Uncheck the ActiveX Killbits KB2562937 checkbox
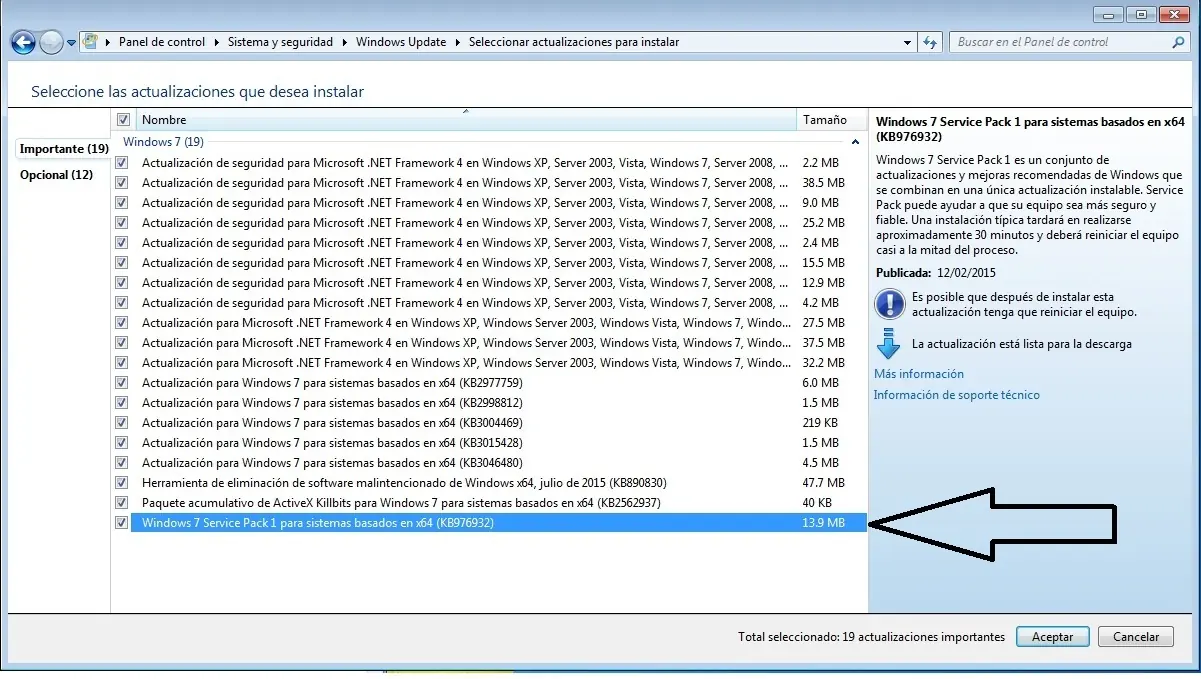Viewport: 1201px width, 679px height. tap(122, 502)
